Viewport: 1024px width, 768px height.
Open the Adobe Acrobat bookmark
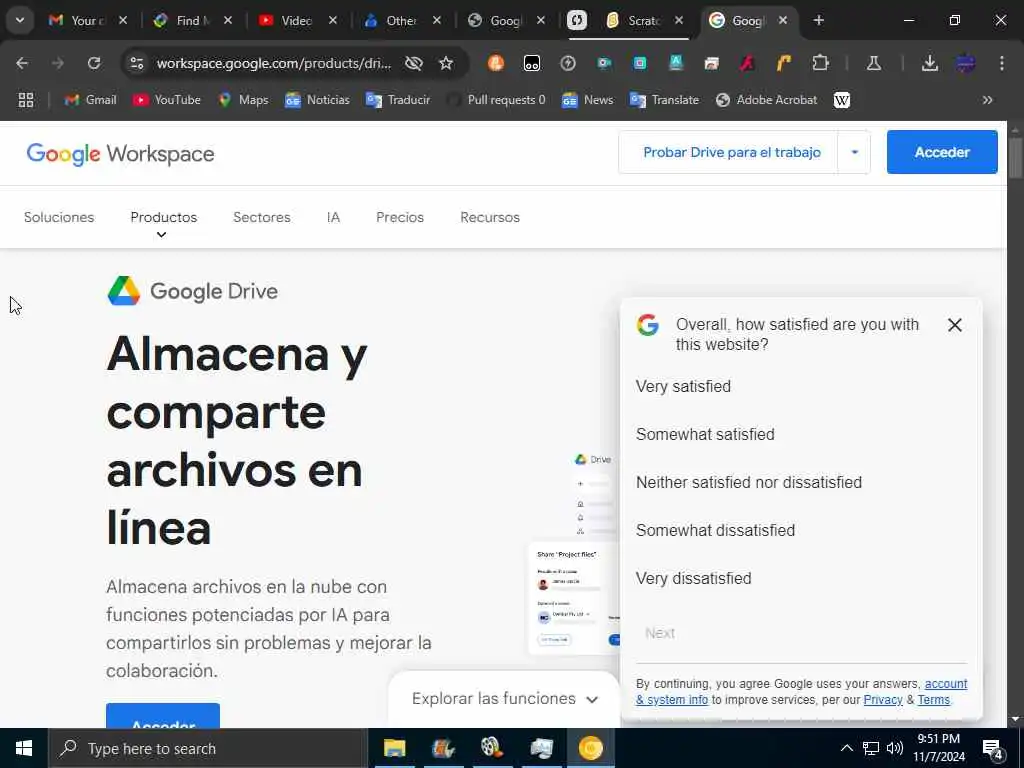tap(767, 100)
